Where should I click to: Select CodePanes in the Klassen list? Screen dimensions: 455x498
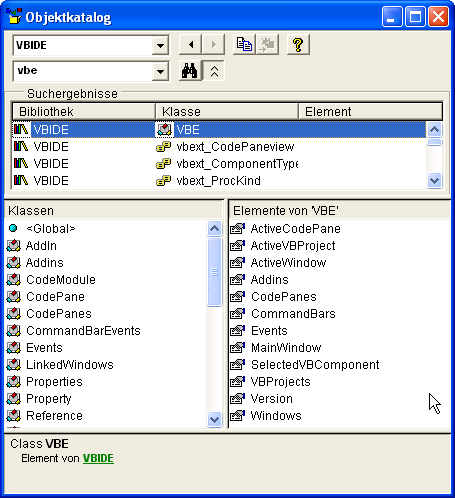pos(59,314)
